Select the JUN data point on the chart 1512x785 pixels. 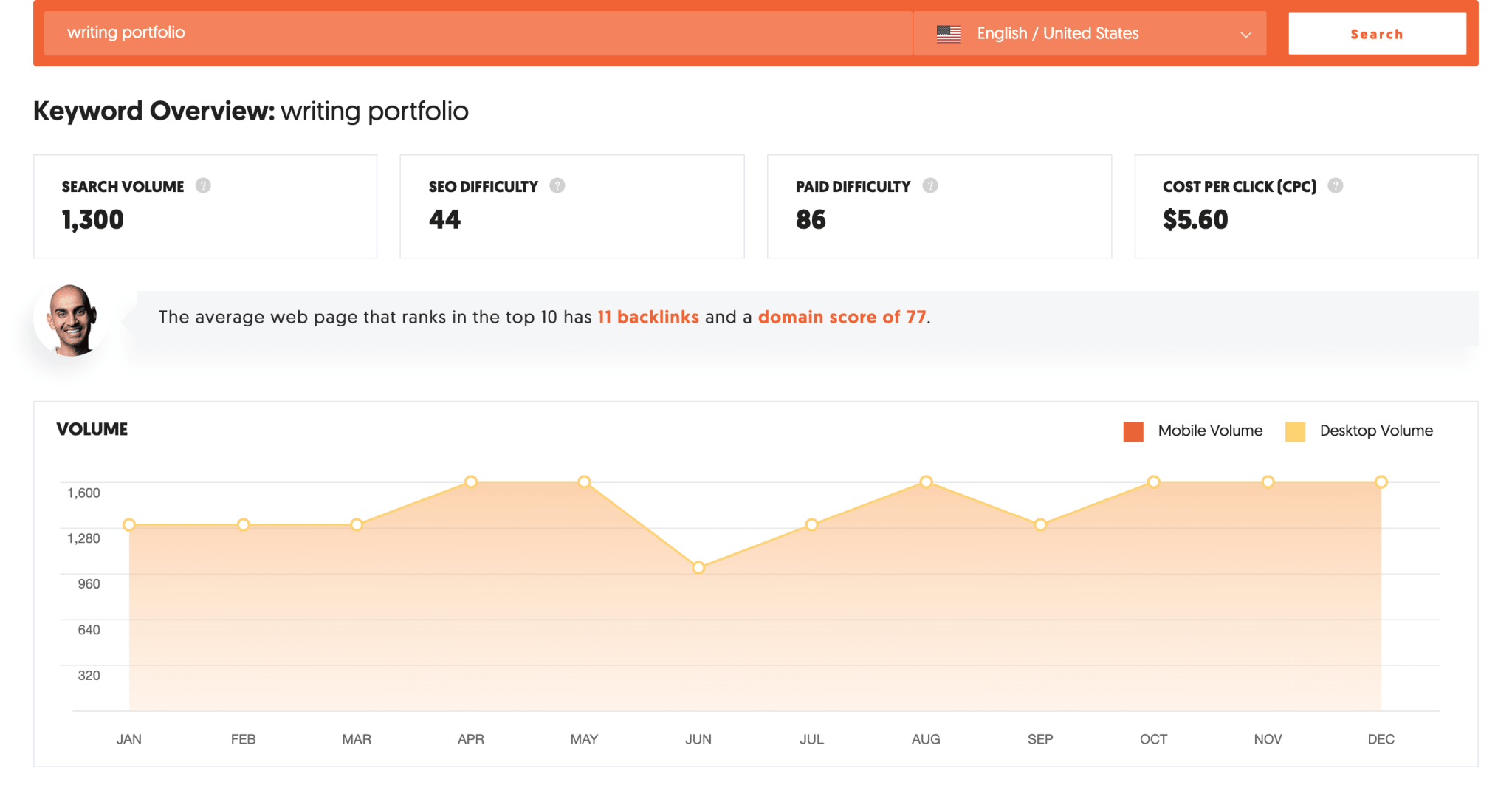pyautogui.click(x=698, y=567)
